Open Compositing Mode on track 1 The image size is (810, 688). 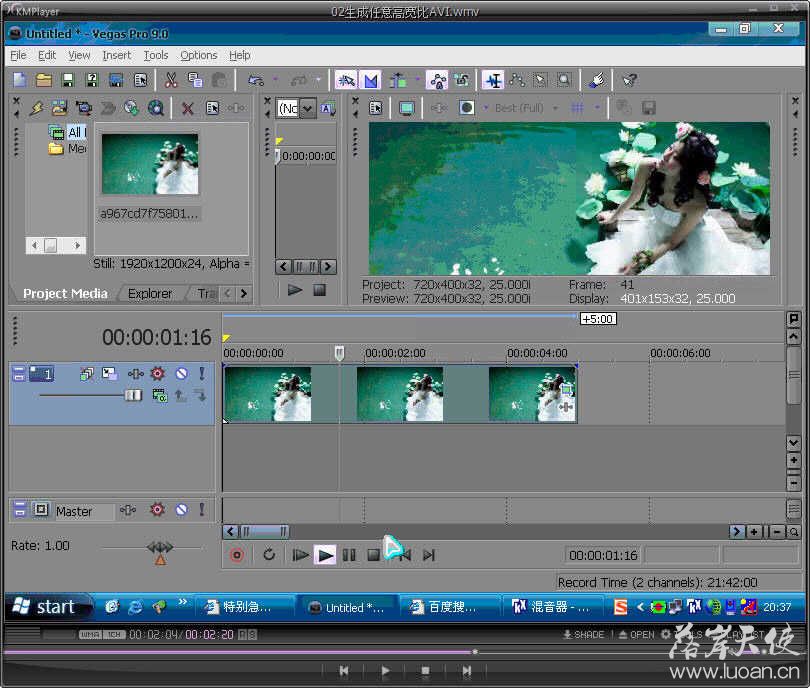tap(160, 396)
